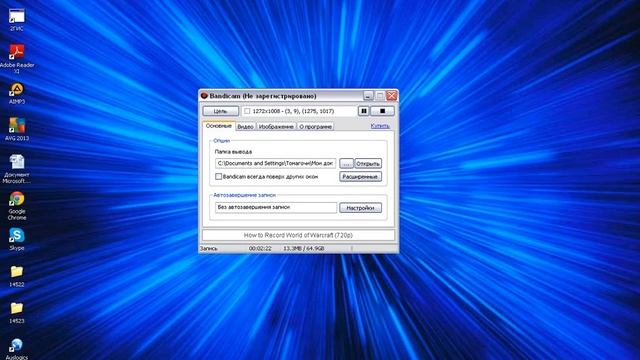Browse output folder with the ... button
640x360 pixels.
click(x=346, y=163)
